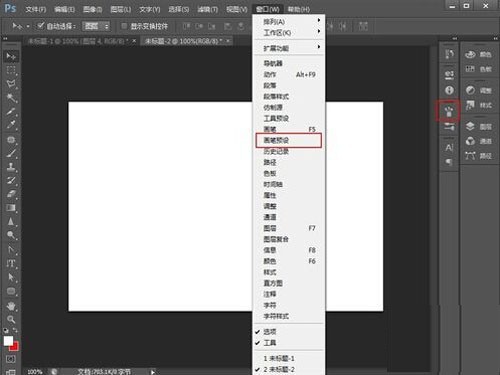Open the Character panel icon (A|)

(449, 147)
